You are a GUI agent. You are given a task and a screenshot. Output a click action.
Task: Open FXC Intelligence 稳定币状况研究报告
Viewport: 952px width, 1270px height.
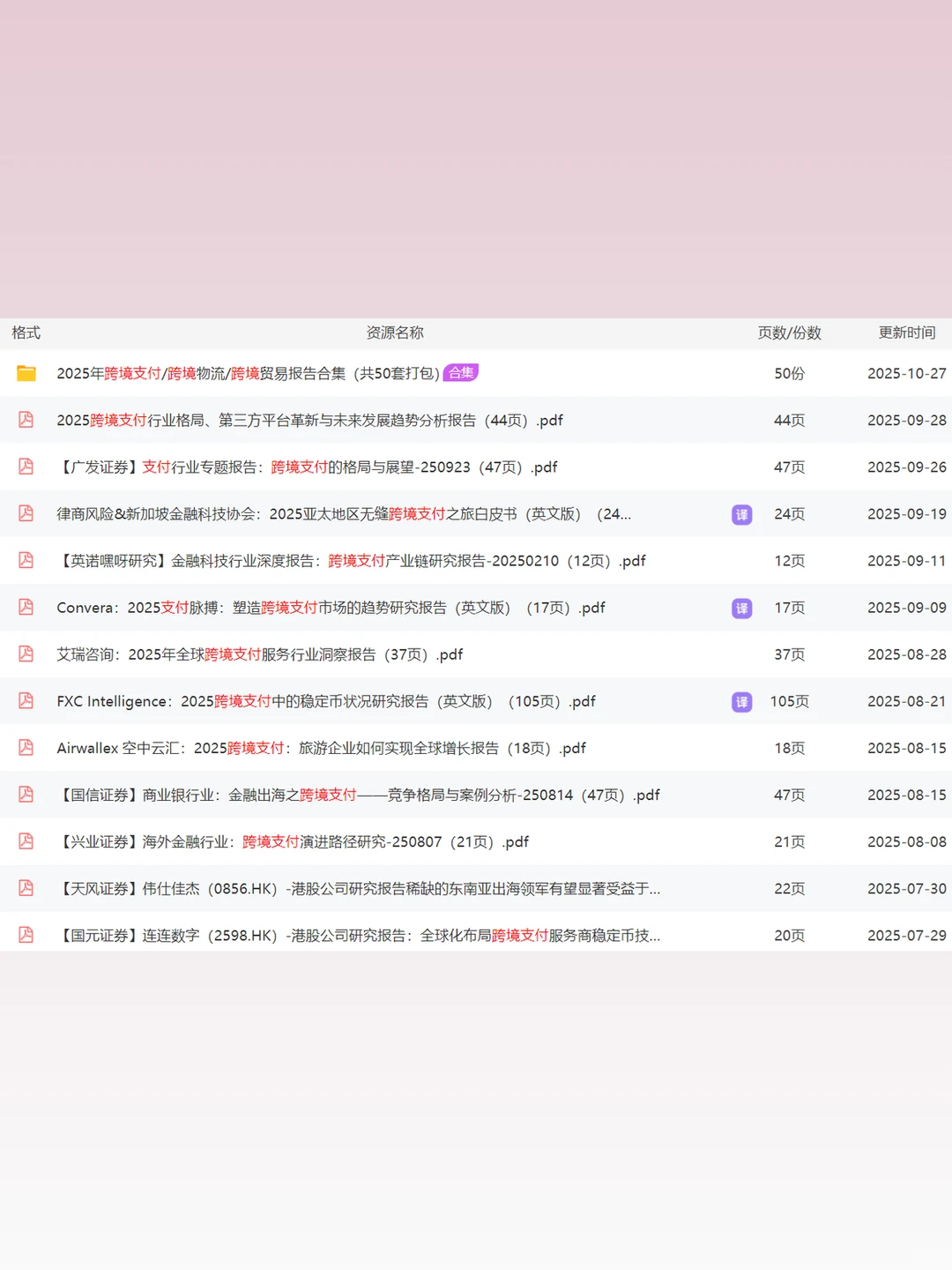pyautogui.click(x=326, y=701)
